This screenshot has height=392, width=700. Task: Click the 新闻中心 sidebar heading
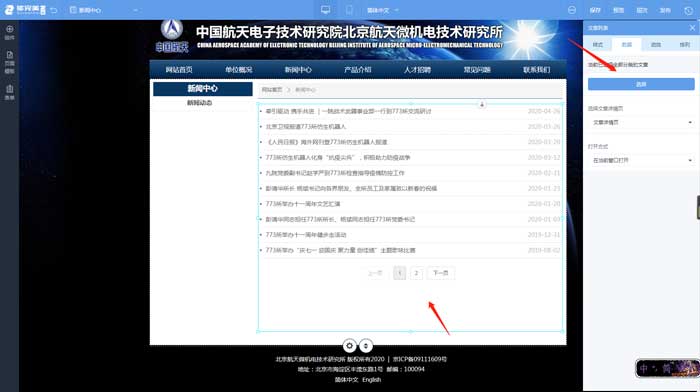tap(203, 88)
